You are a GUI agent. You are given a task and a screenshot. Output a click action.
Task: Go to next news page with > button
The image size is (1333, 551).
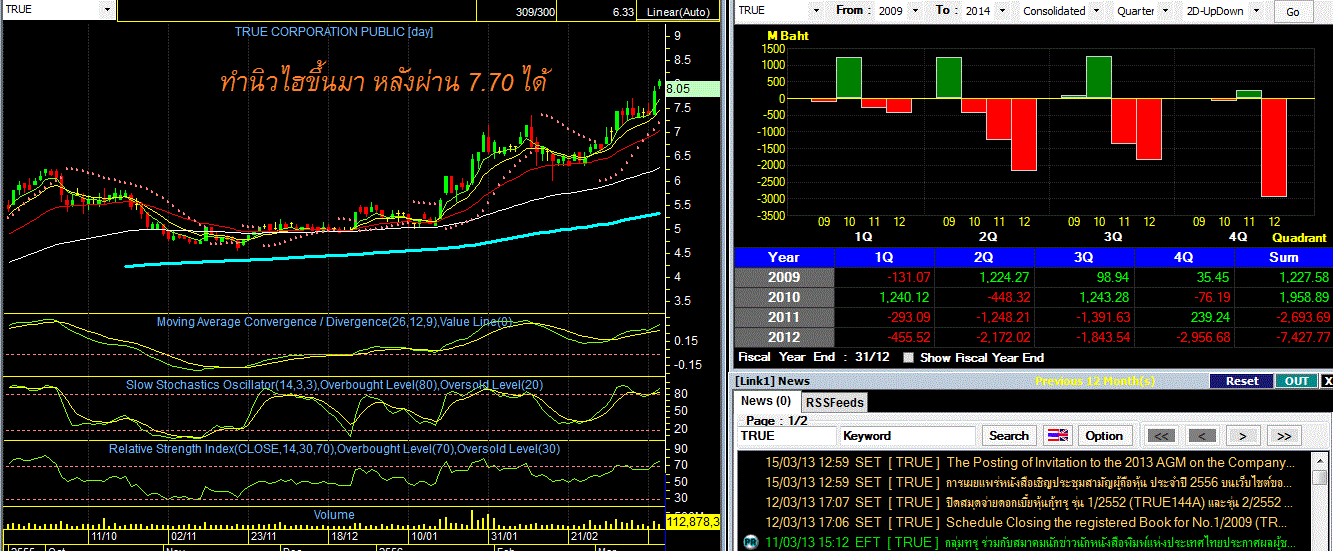(1243, 436)
